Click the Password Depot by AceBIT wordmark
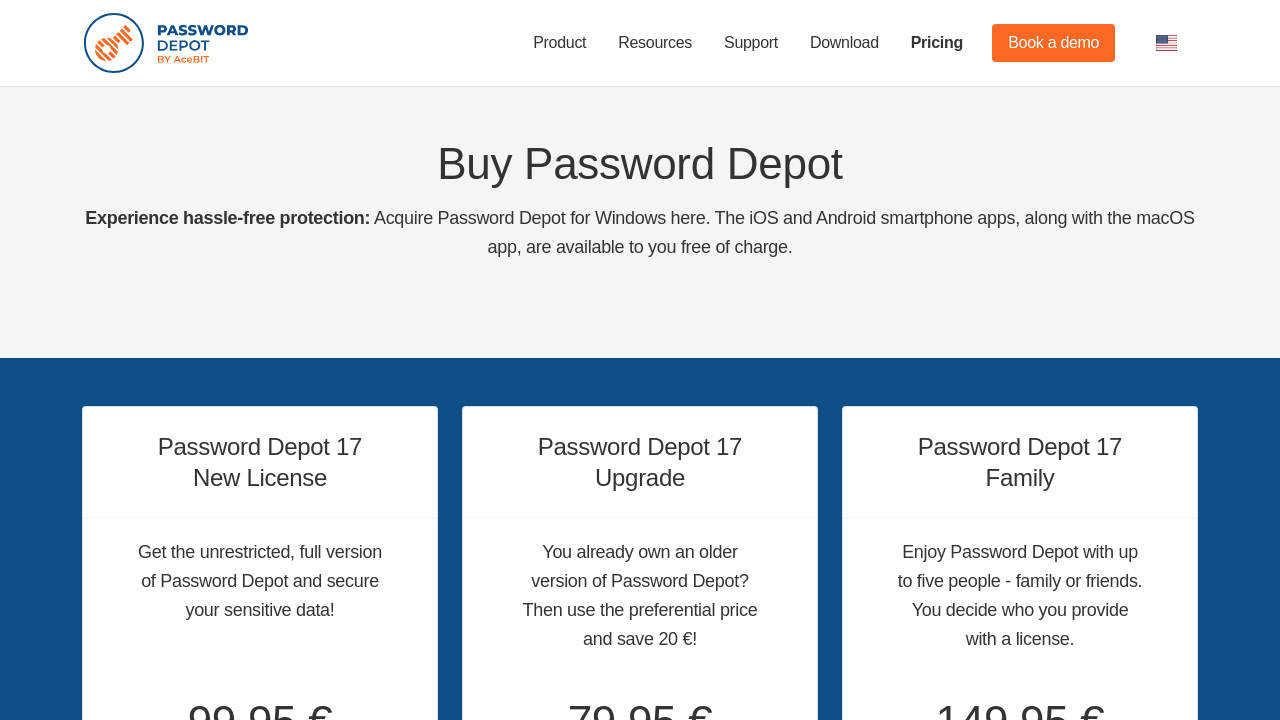The width and height of the screenshot is (1280, 720). pos(201,43)
